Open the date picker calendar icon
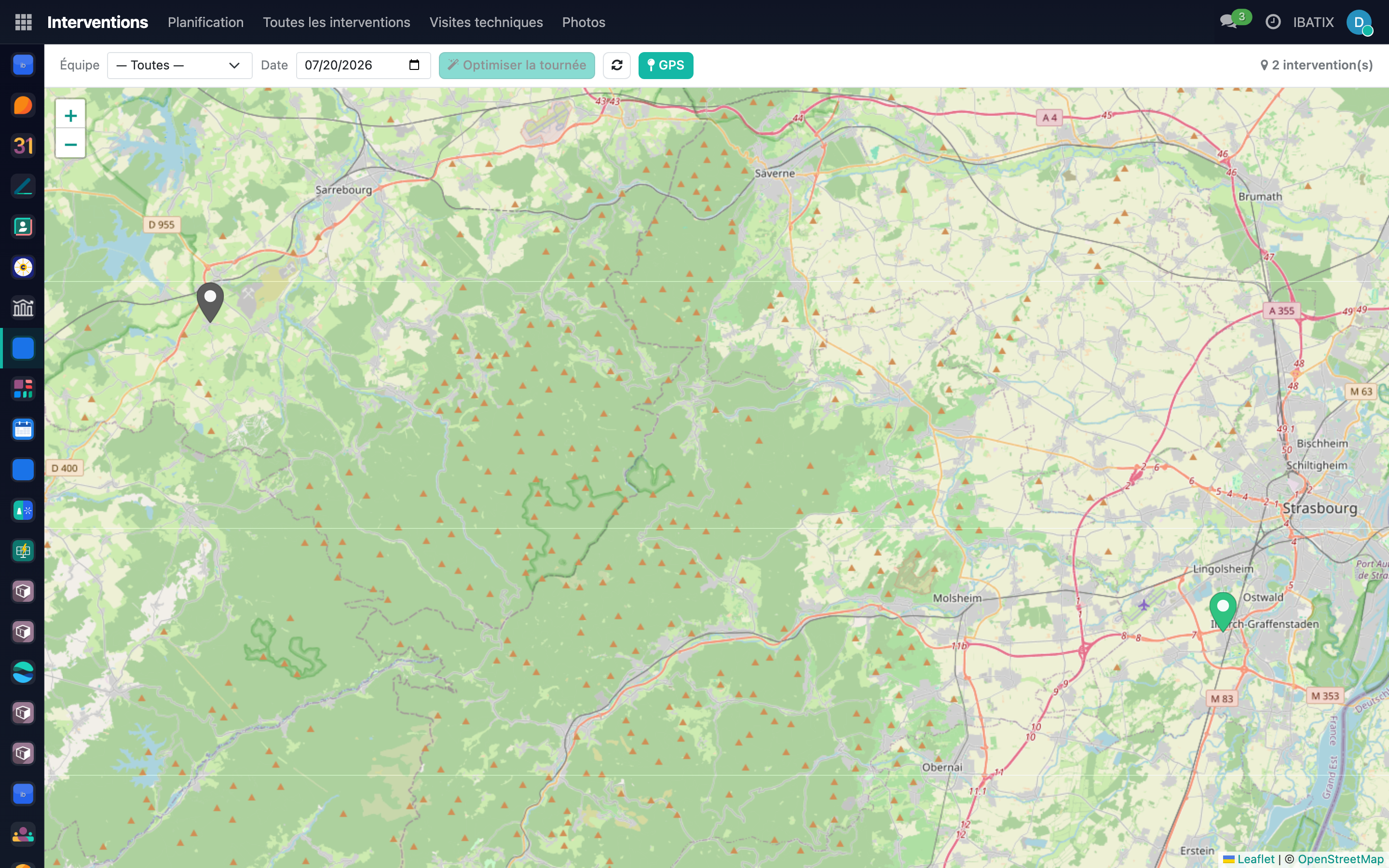 [414, 65]
